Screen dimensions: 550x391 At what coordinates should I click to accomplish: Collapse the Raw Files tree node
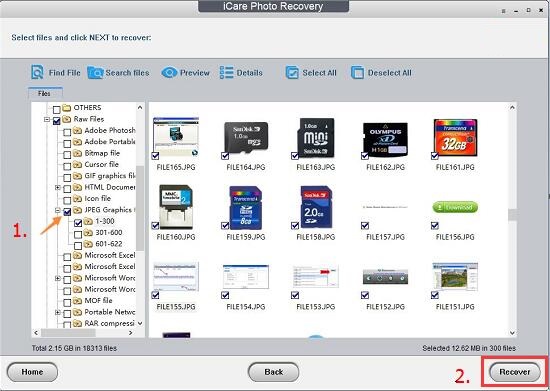pyautogui.click(x=47, y=120)
